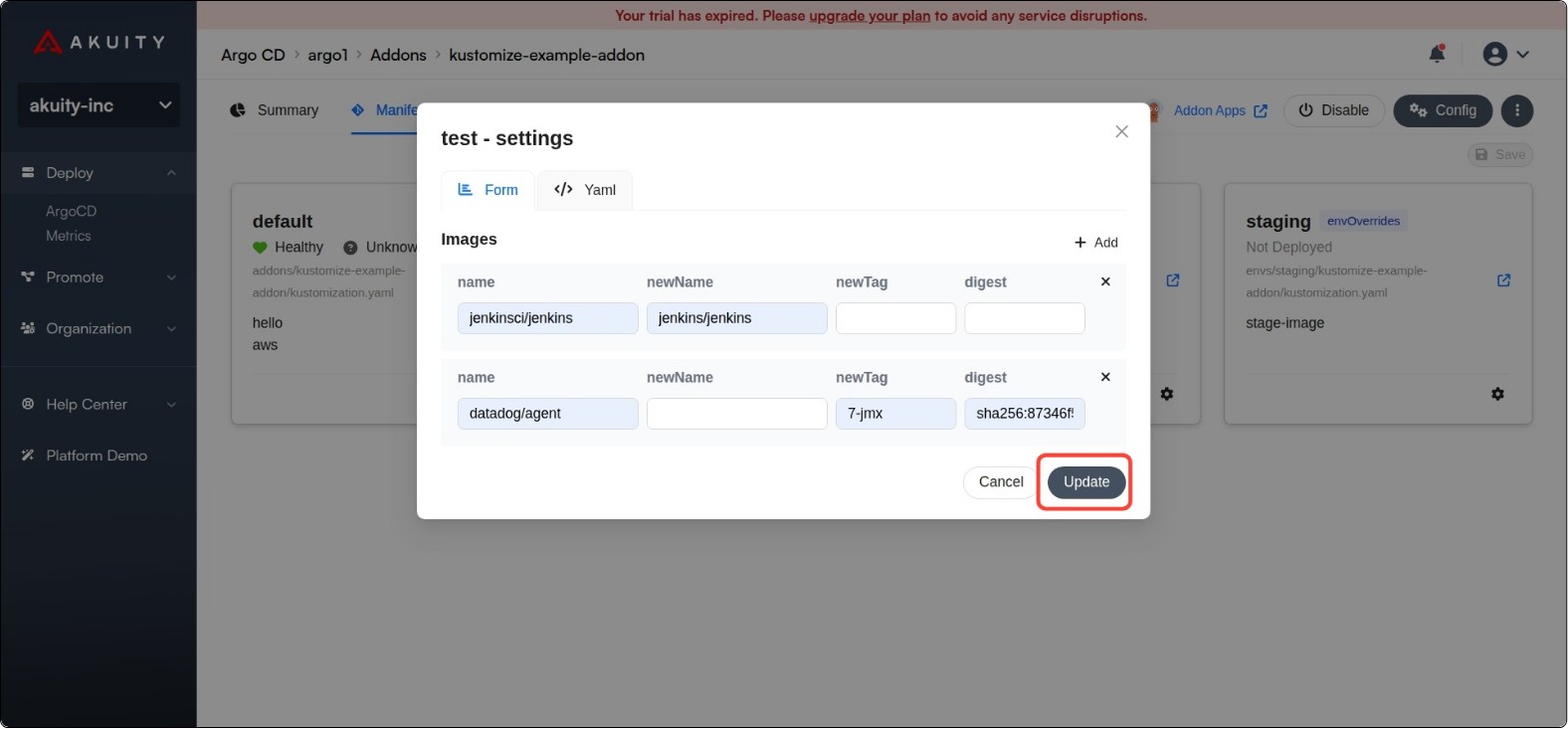Collapse the Deploy sidebar section
Screen dimensions: 1568x729
click(x=98, y=173)
